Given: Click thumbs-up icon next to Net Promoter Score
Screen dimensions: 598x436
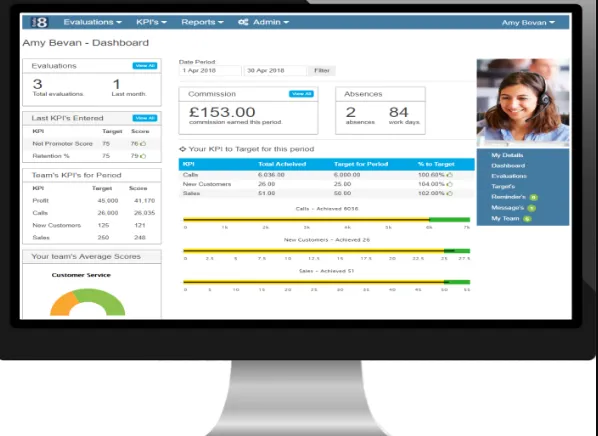Looking at the screenshot, I should point(143,144).
